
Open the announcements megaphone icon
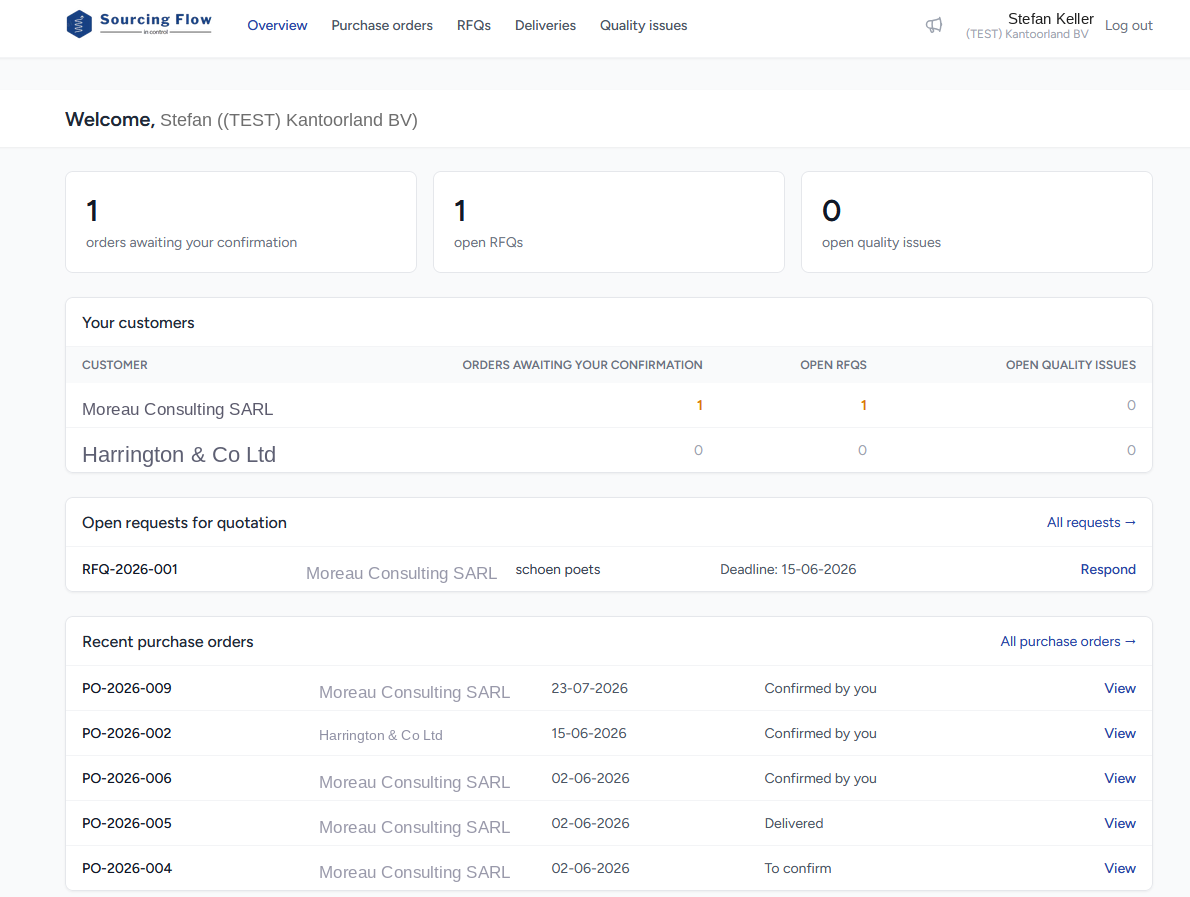[933, 26]
